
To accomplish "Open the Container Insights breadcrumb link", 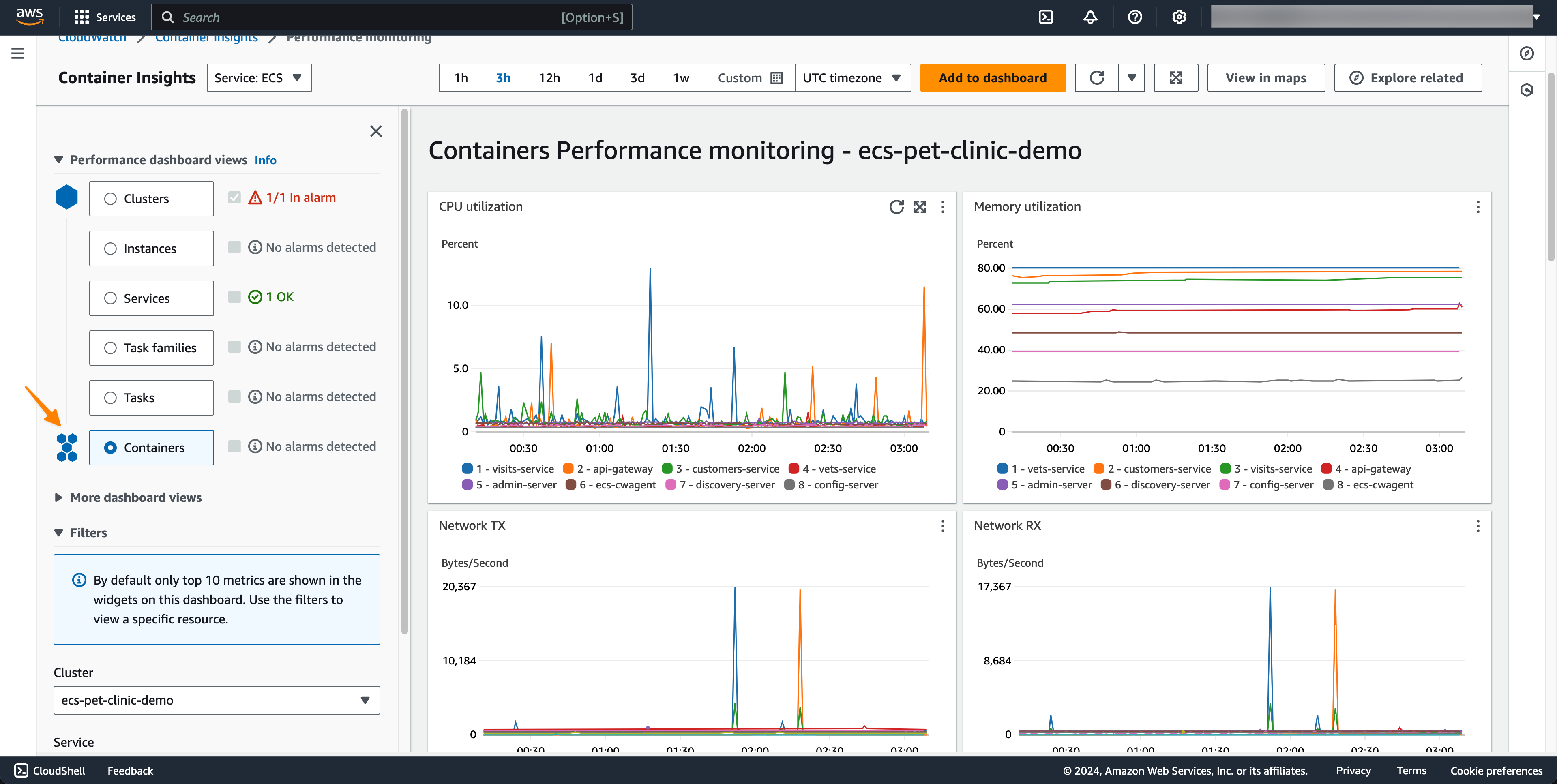I will click(206, 39).
